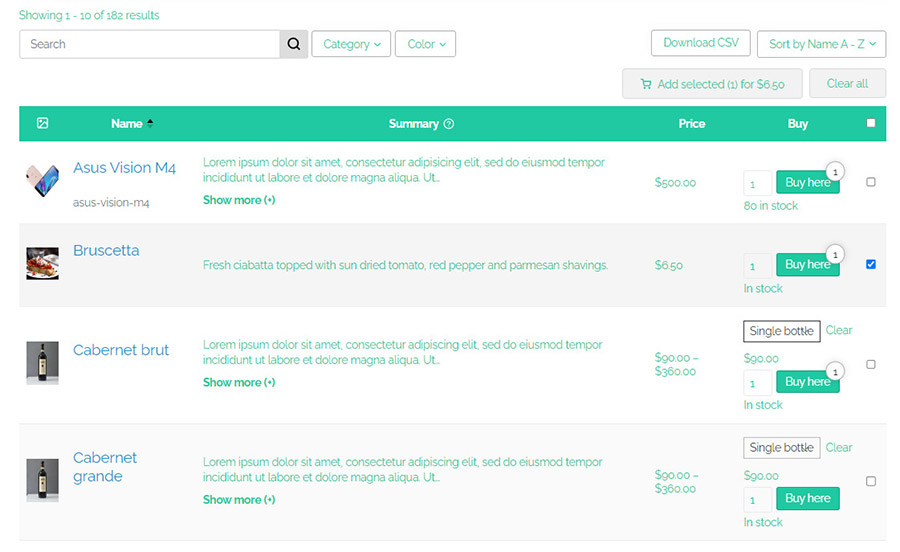Screen dimensions: 900x552
Task: Click Cabernet grande price range $90.00 – $360.00
Action: click(677, 482)
